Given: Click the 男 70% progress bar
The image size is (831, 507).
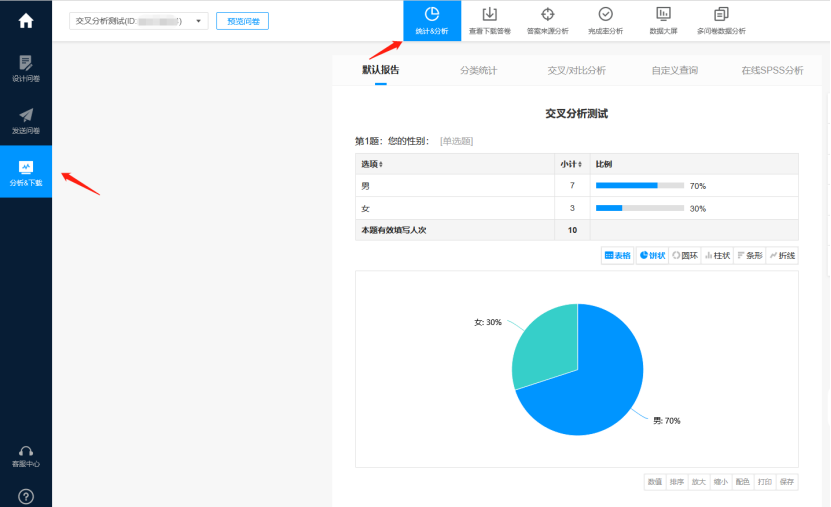Looking at the screenshot, I should (x=640, y=185).
